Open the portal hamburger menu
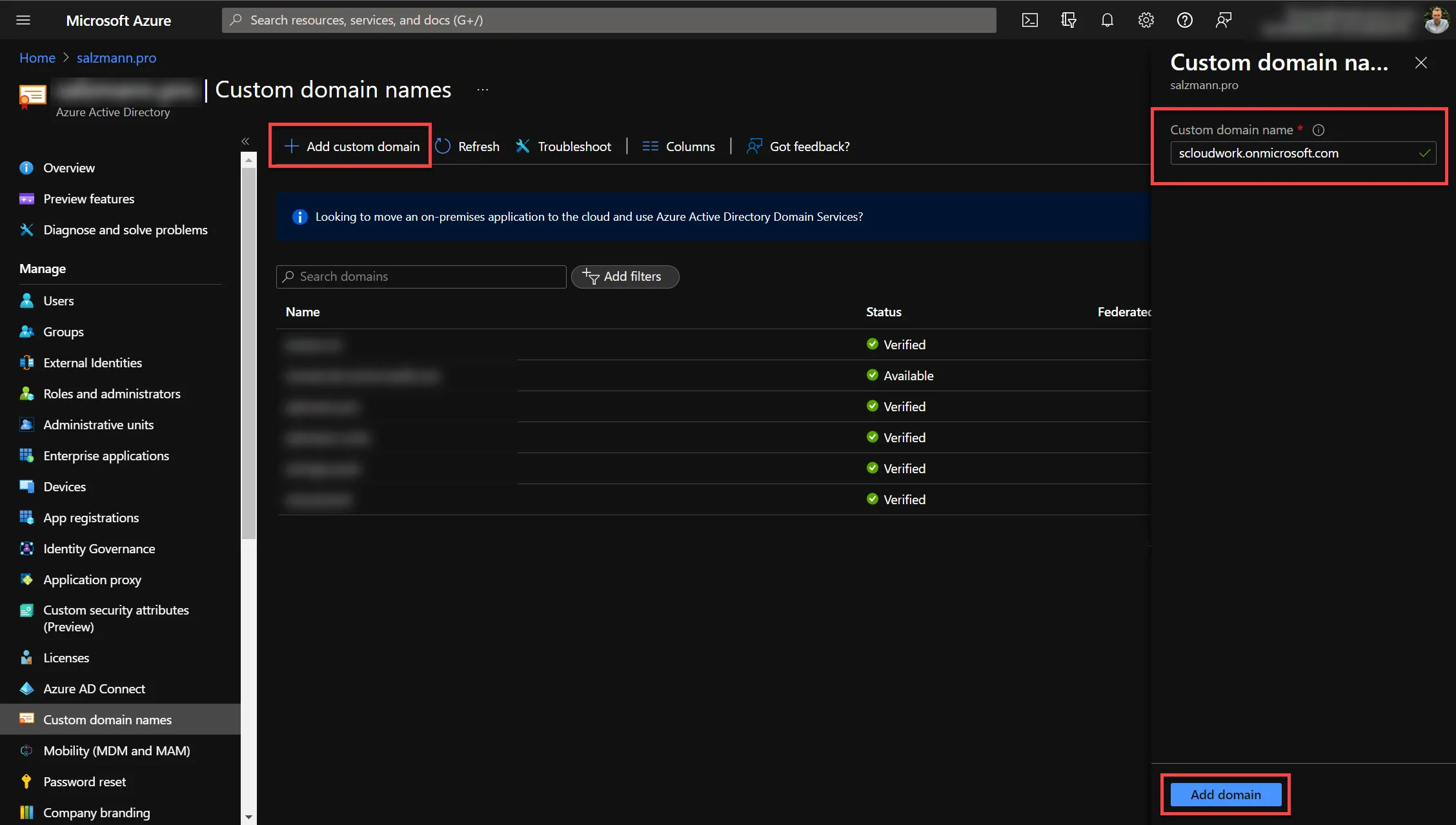 23,20
